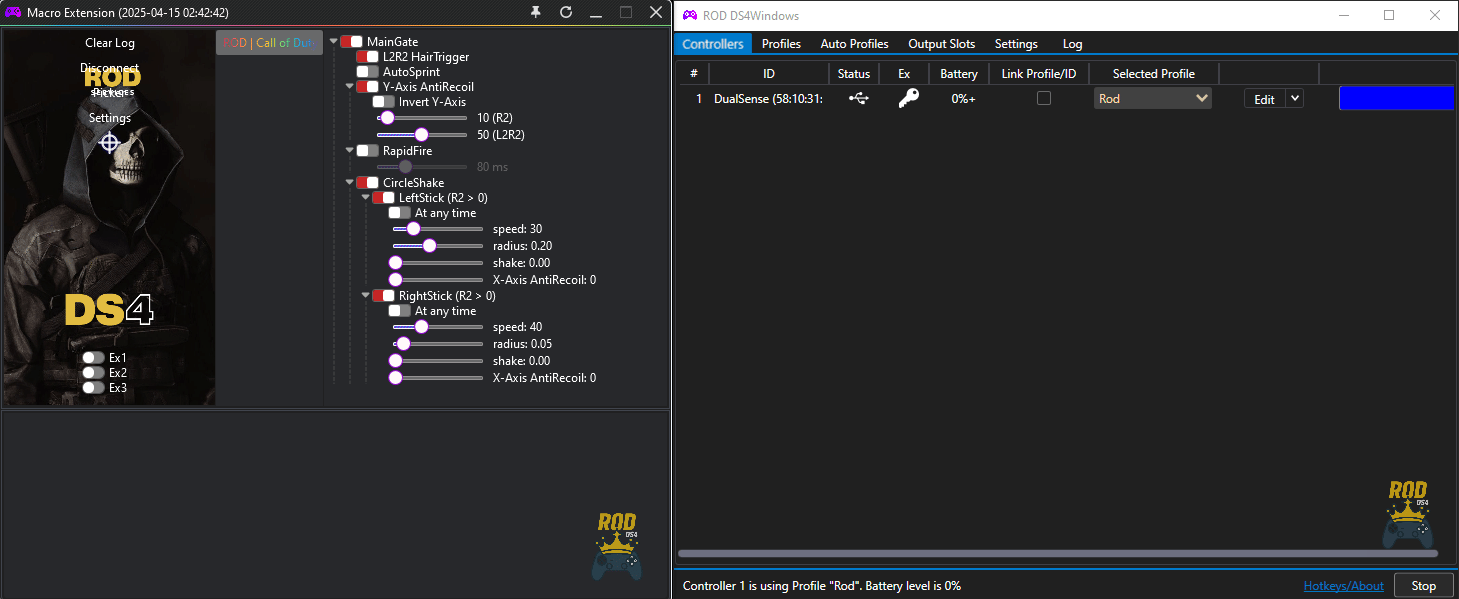Click the blue lightbar color swatch
1459x599 pixels.
(x=1396, y=98)
